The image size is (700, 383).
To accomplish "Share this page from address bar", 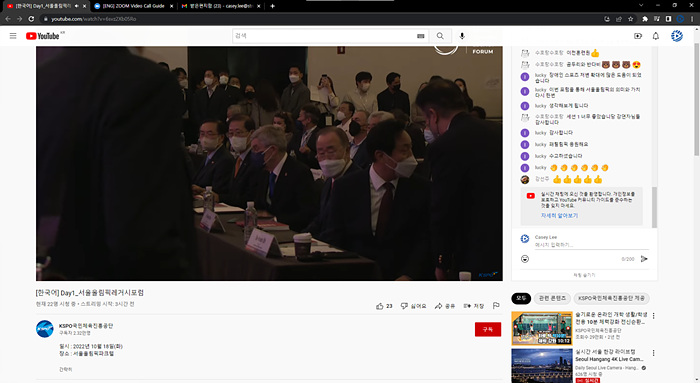I will click(x=619, y=19).
